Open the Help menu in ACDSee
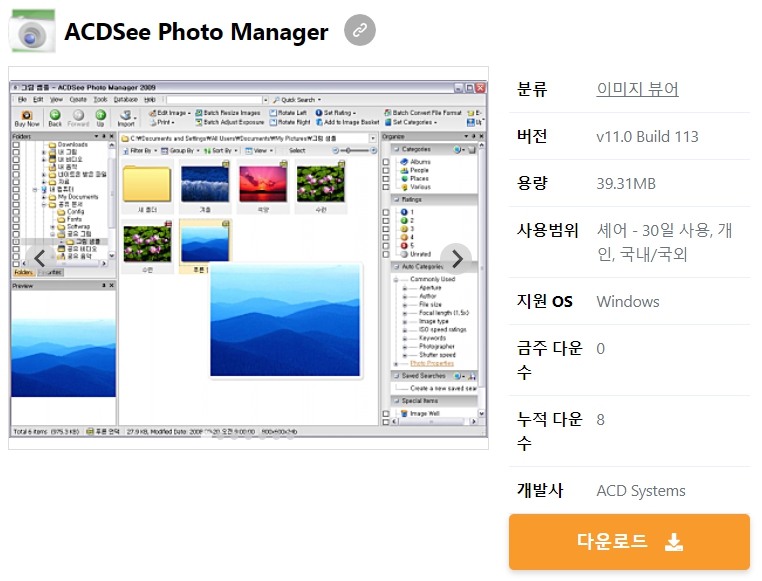Screen dimensions: 762x581 (x=150, y=100)
